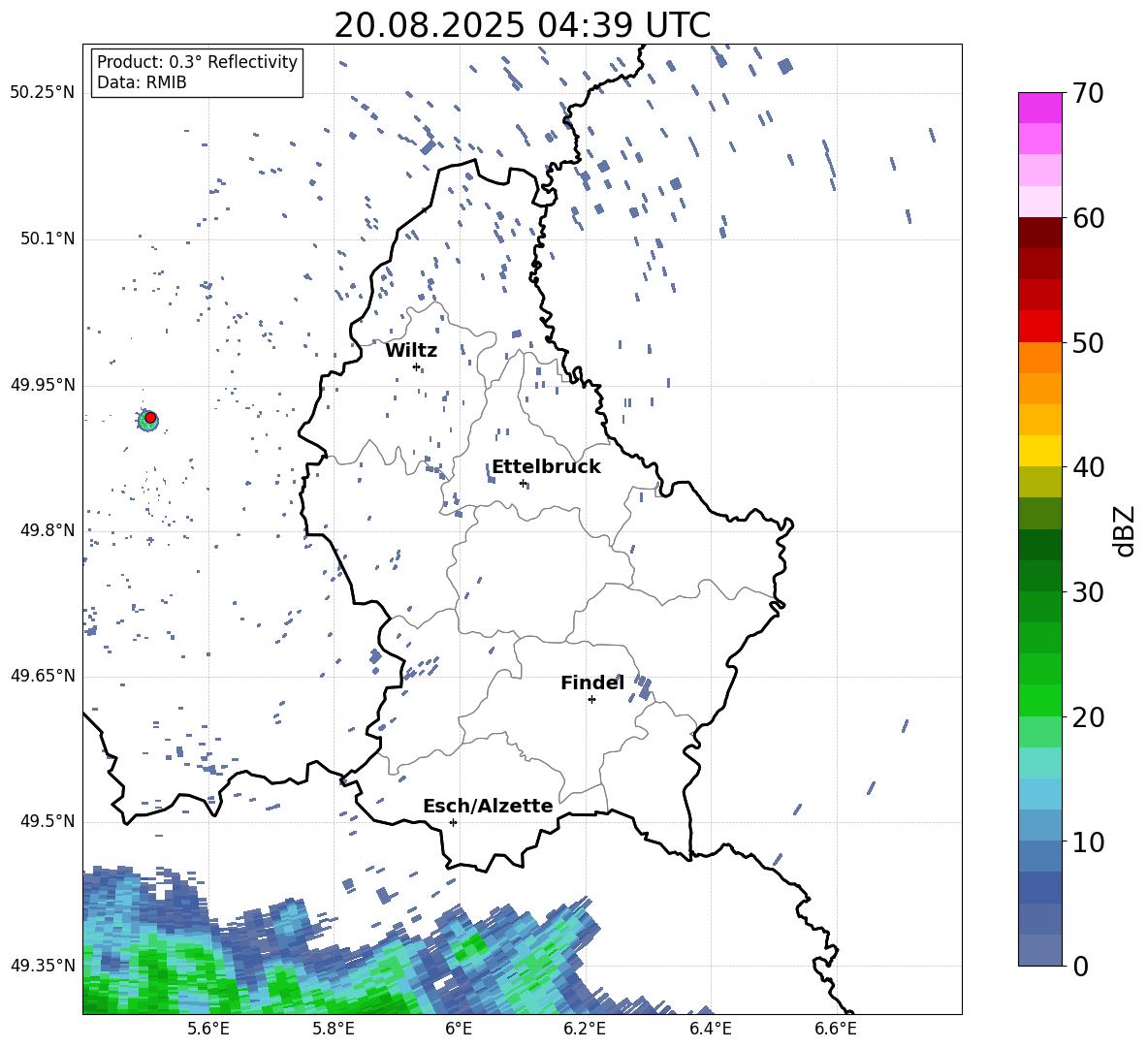Click the 49.5°N latitude label
The height and width of the screenshot is (1048, 1148).
[48, 821]
